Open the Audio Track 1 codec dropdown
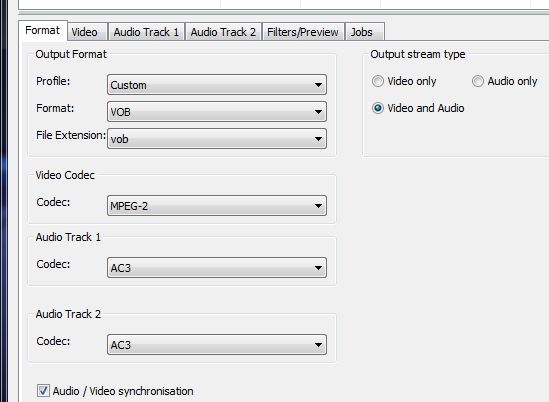This screenshot has width=549, height=402. [217, 268]
